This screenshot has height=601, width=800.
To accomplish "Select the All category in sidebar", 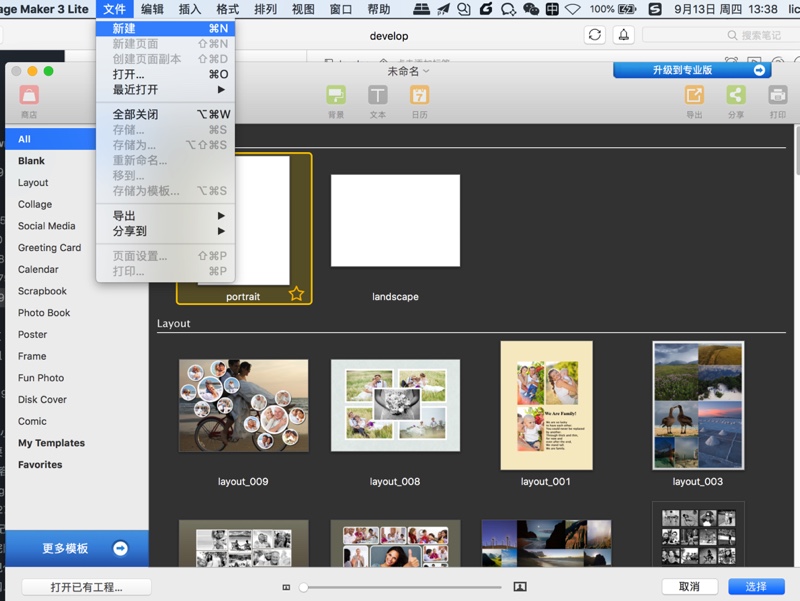I will [51, 139].
